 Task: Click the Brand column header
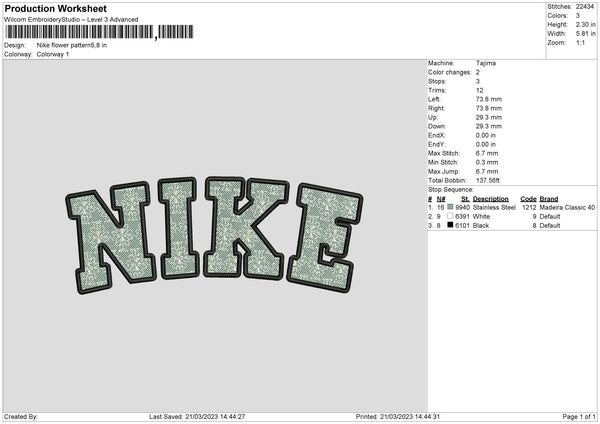click(549, 199)
